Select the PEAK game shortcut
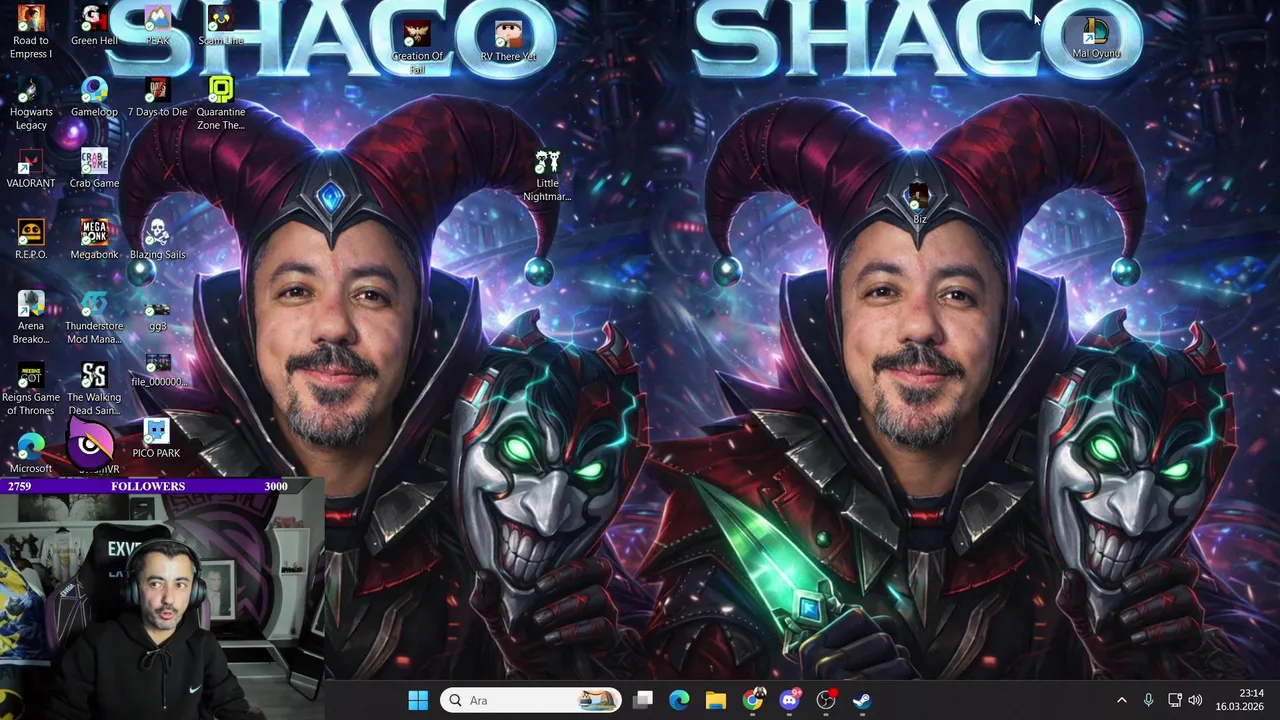The height and width of the screenshot is (720, 1280). point(157,26)
